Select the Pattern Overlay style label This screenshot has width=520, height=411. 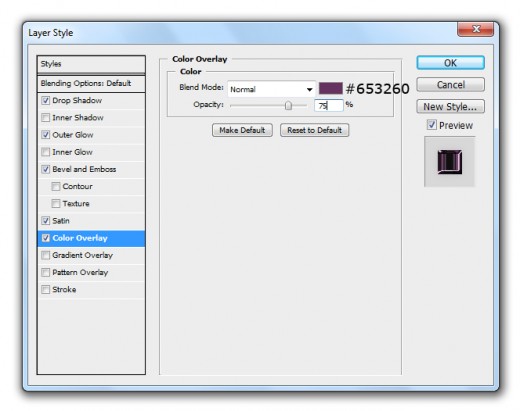pos(80,272)
